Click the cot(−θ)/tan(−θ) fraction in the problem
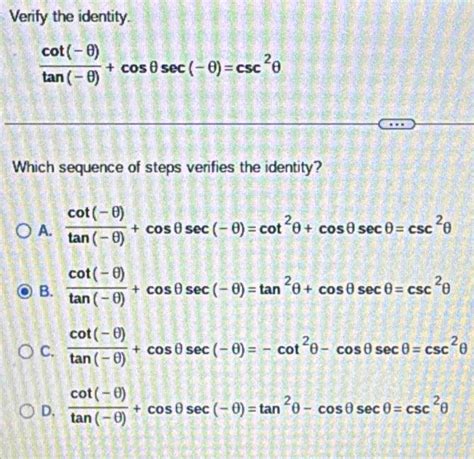Screen dimensions: 474x459 pos(71,64)
